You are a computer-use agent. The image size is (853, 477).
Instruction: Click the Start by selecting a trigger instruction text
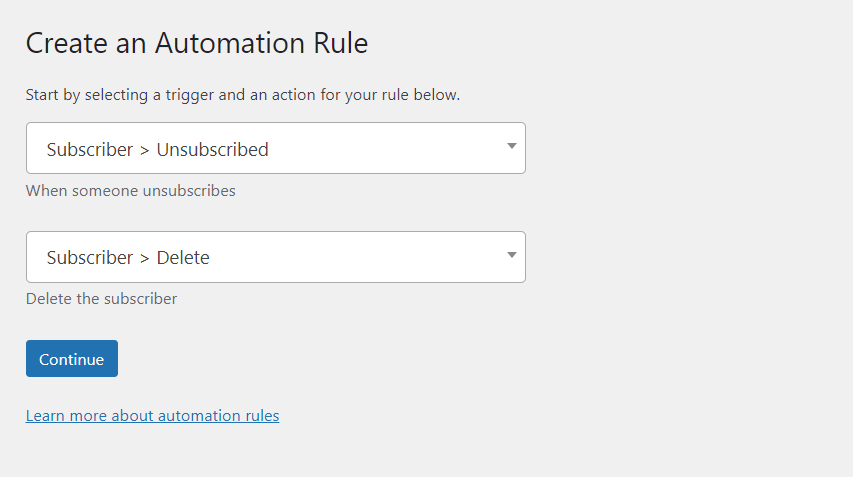click(243, 95)
